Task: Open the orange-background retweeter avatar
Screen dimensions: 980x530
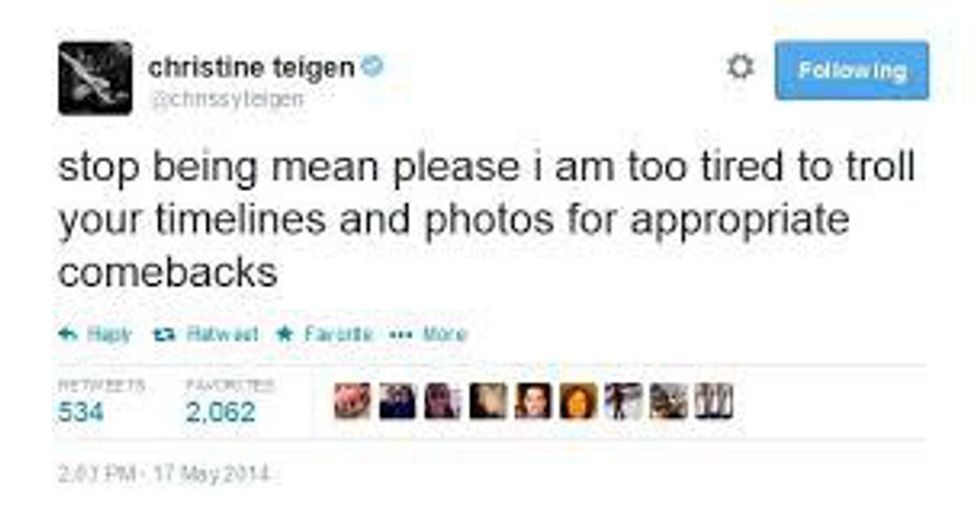Action: 578,401
